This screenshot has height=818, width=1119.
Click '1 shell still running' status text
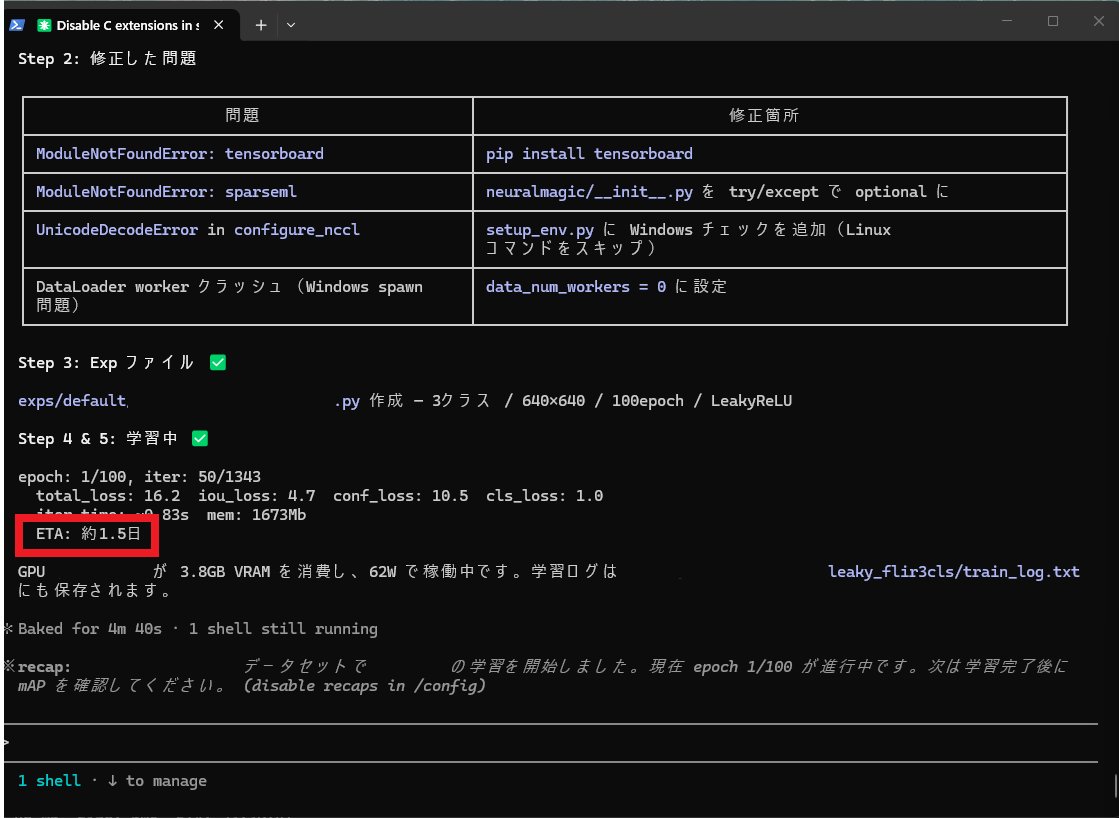283,629
